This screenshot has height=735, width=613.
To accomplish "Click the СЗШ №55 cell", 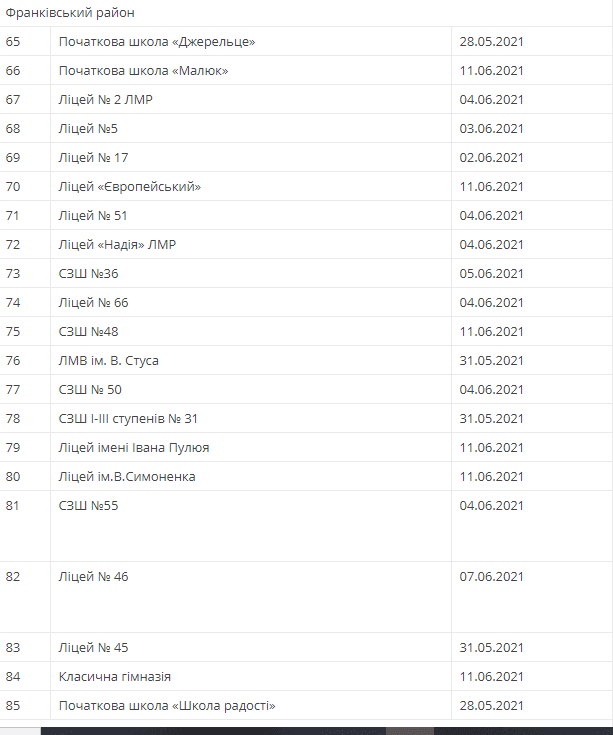I will [x=89, y=506].
